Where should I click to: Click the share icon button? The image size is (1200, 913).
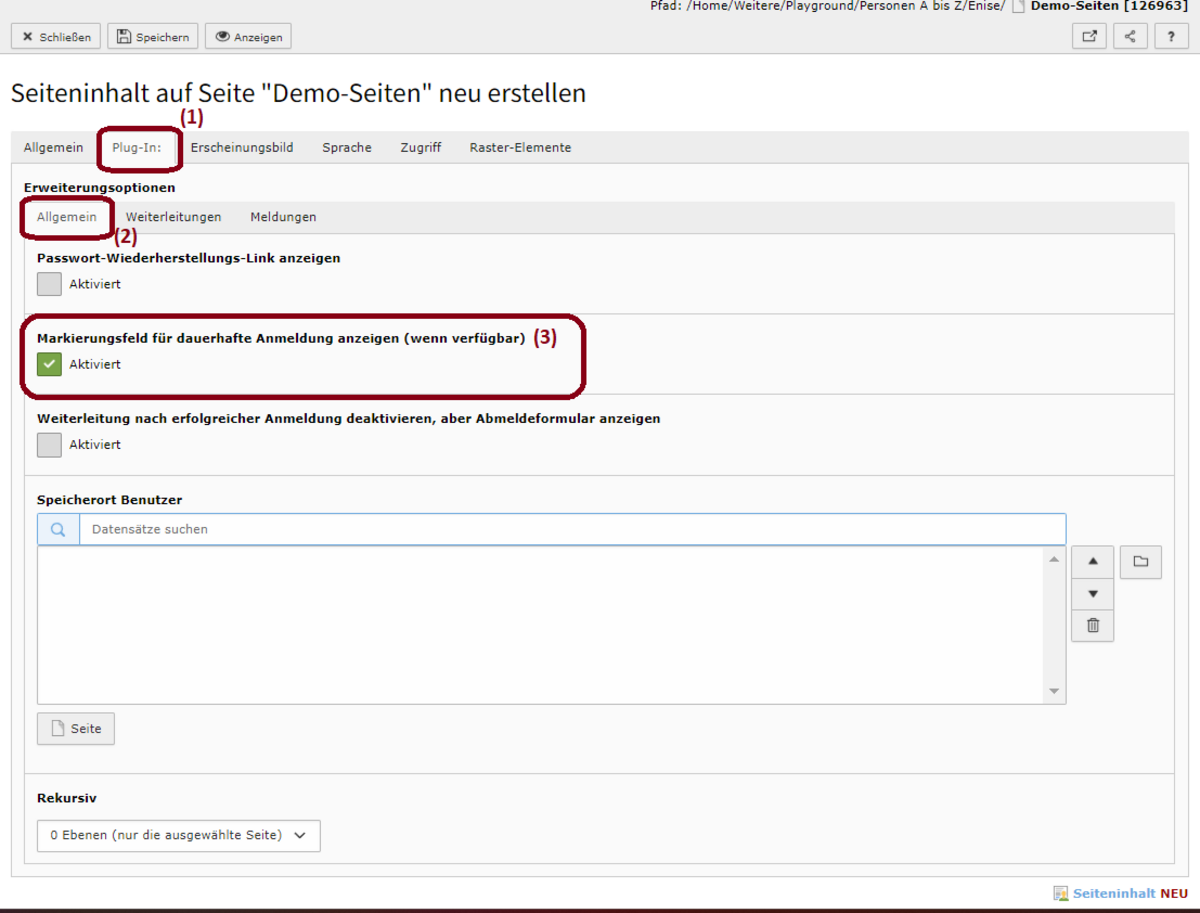coord(1130,37)
